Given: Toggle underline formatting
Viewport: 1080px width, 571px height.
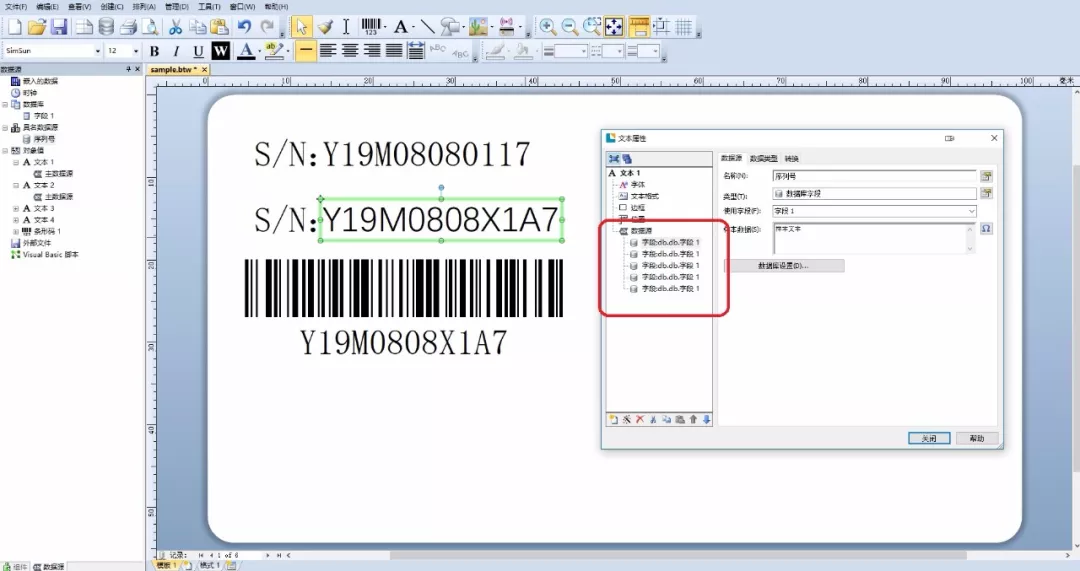Looking at the screenshot, I should tap(198, 51).
